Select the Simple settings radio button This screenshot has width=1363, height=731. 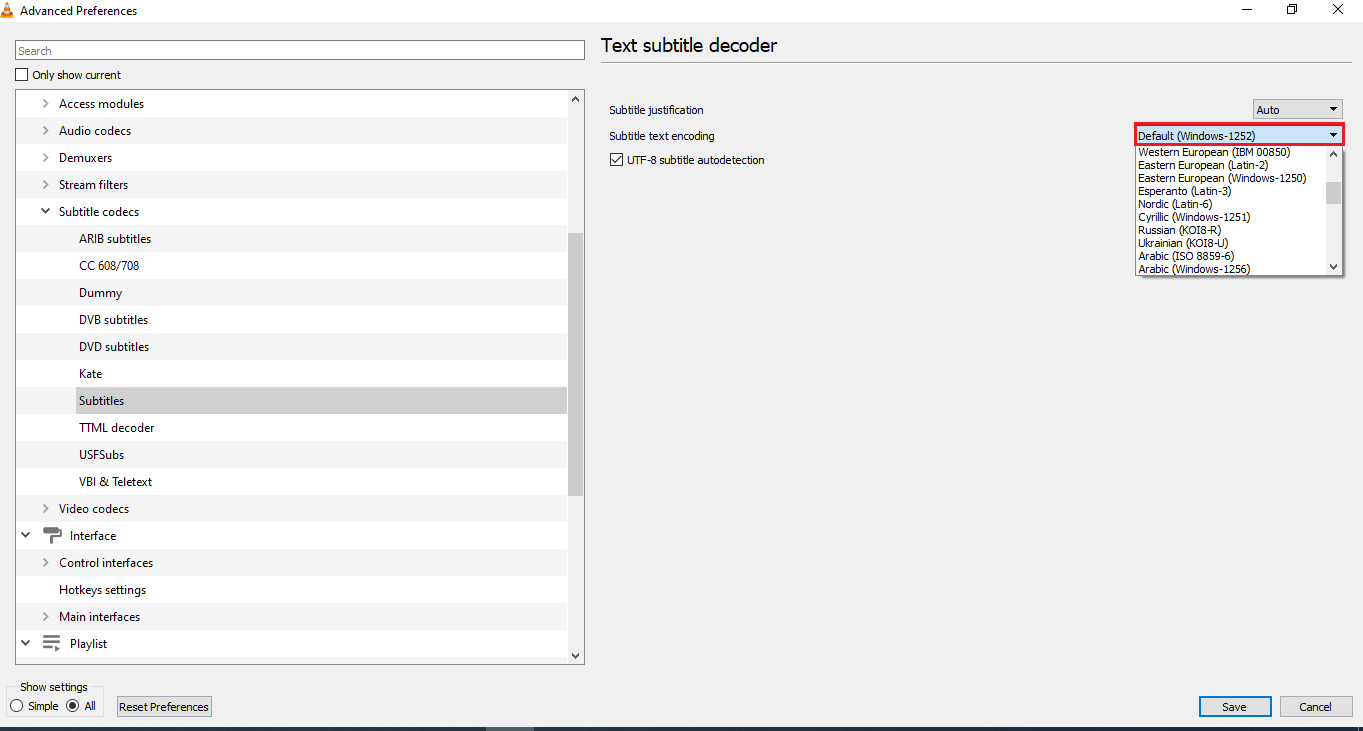[x=17, y=706]
